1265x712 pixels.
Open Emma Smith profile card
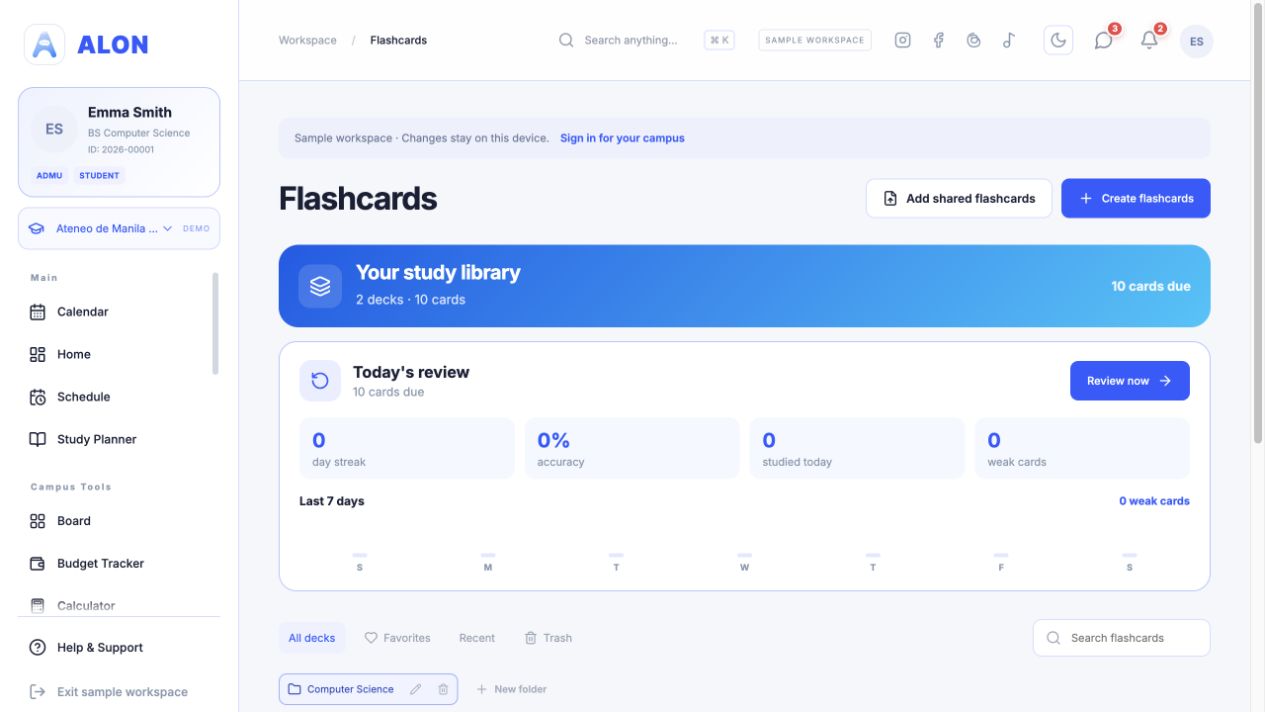click(119, 142)
